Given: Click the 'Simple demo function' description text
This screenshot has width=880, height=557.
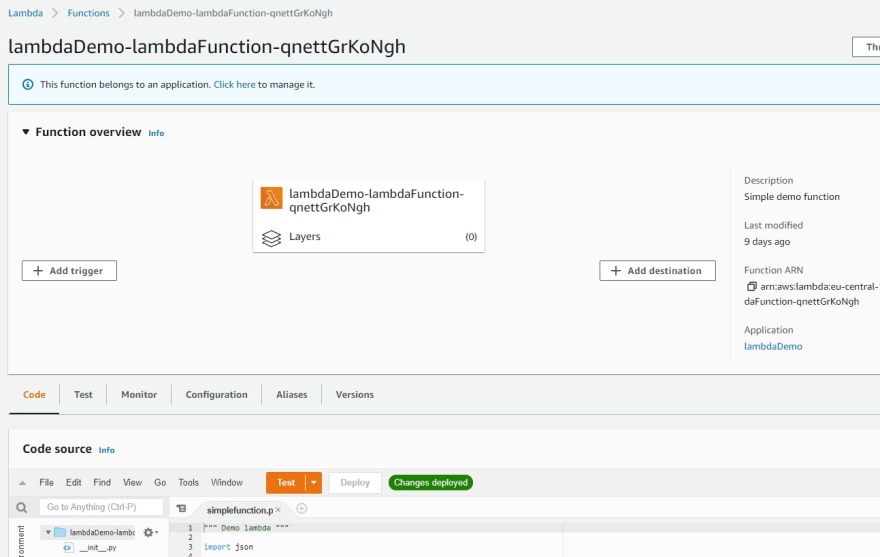Looking at the screenshot, I should 791,197.
